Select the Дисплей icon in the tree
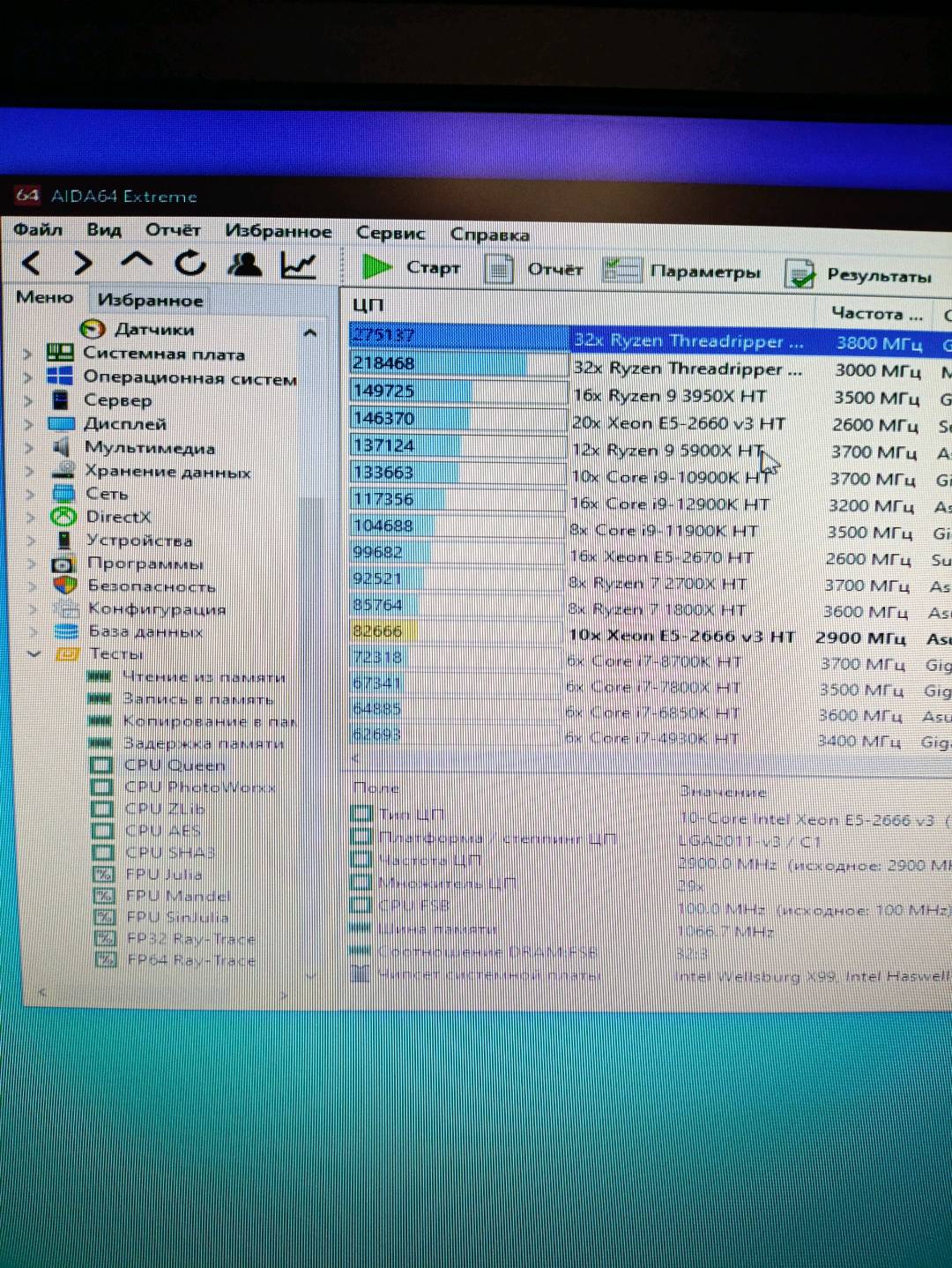 coord(61,423)
